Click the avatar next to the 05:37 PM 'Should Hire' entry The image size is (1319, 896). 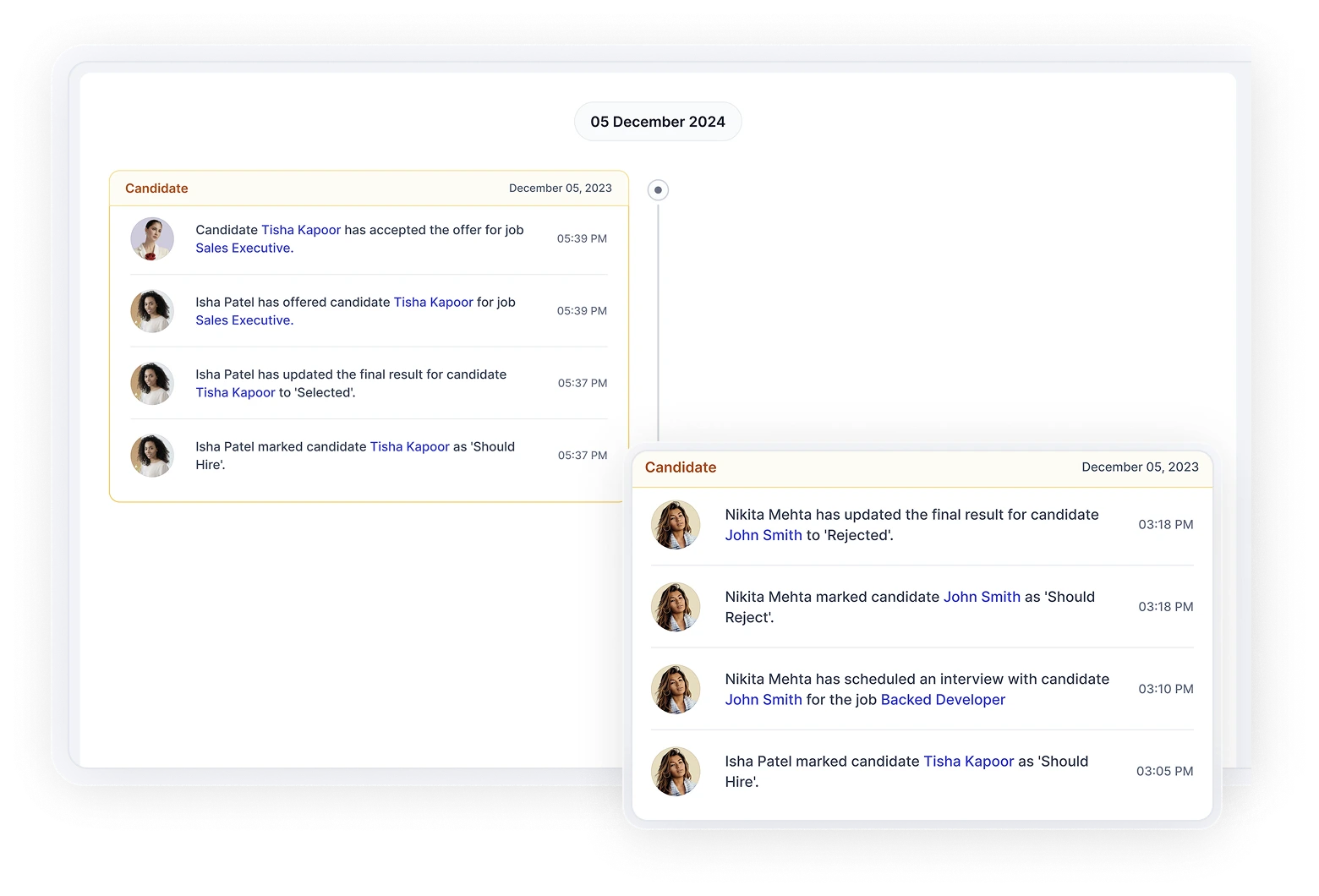pyautogui.click(x=152, y=456)
